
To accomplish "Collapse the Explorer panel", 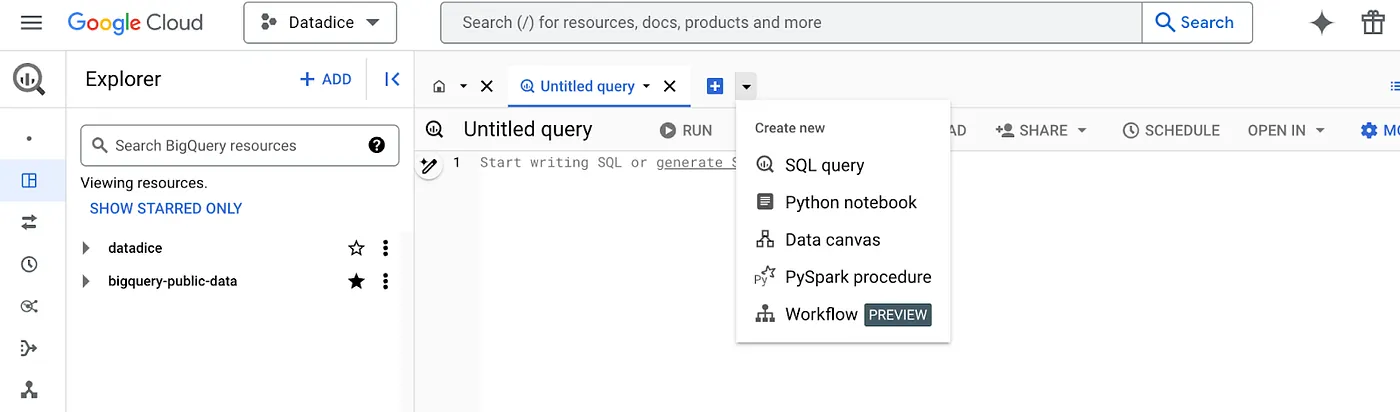I will (392, 79).
